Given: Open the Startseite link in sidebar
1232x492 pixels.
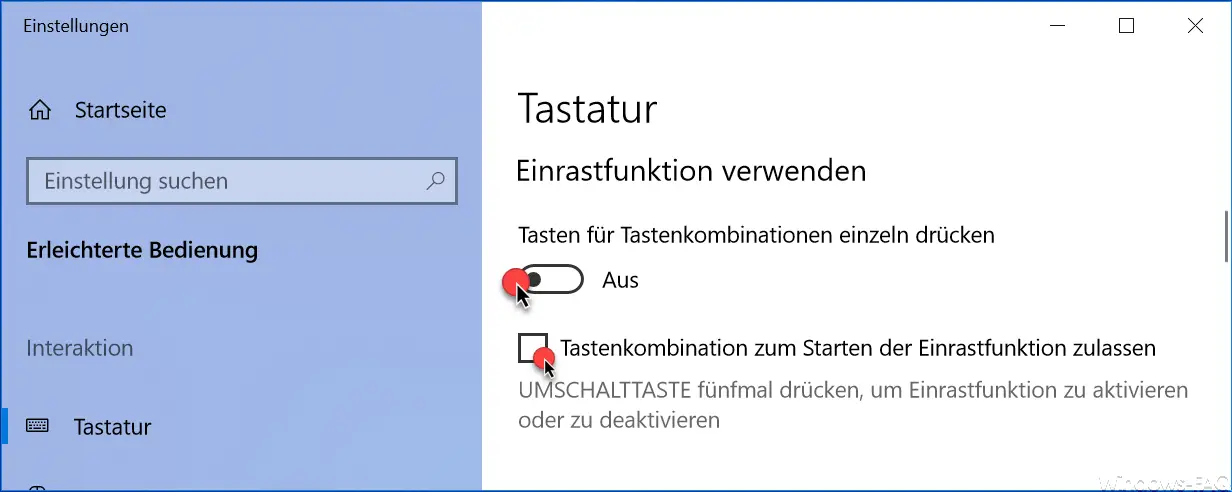Looking at the screenshot, I should coord(121,110).
